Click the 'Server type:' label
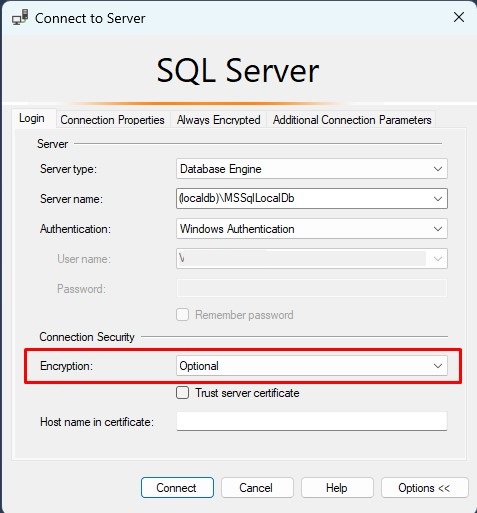 tap(68, 169)
